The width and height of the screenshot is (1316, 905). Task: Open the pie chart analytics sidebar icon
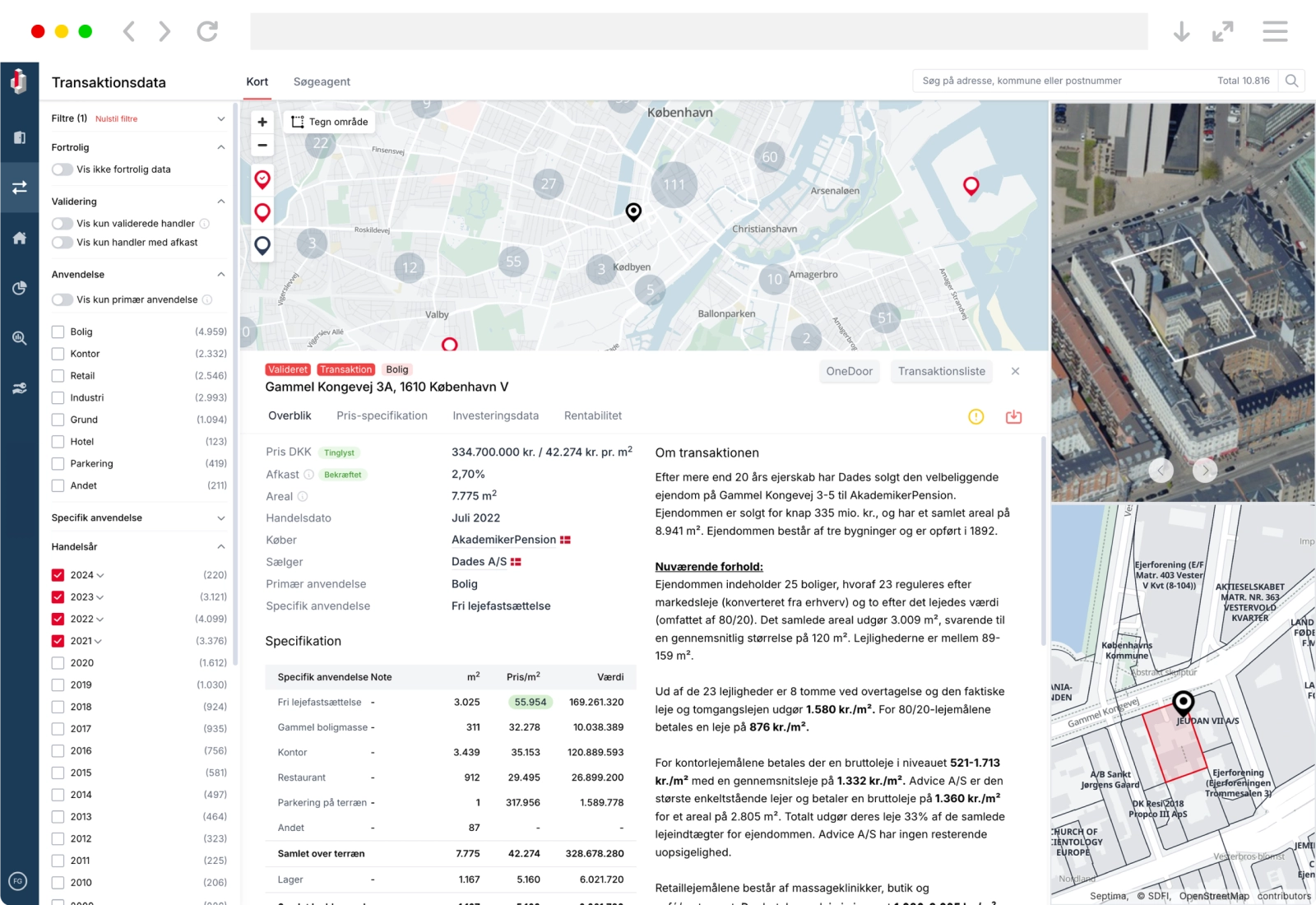coord(19,287)
